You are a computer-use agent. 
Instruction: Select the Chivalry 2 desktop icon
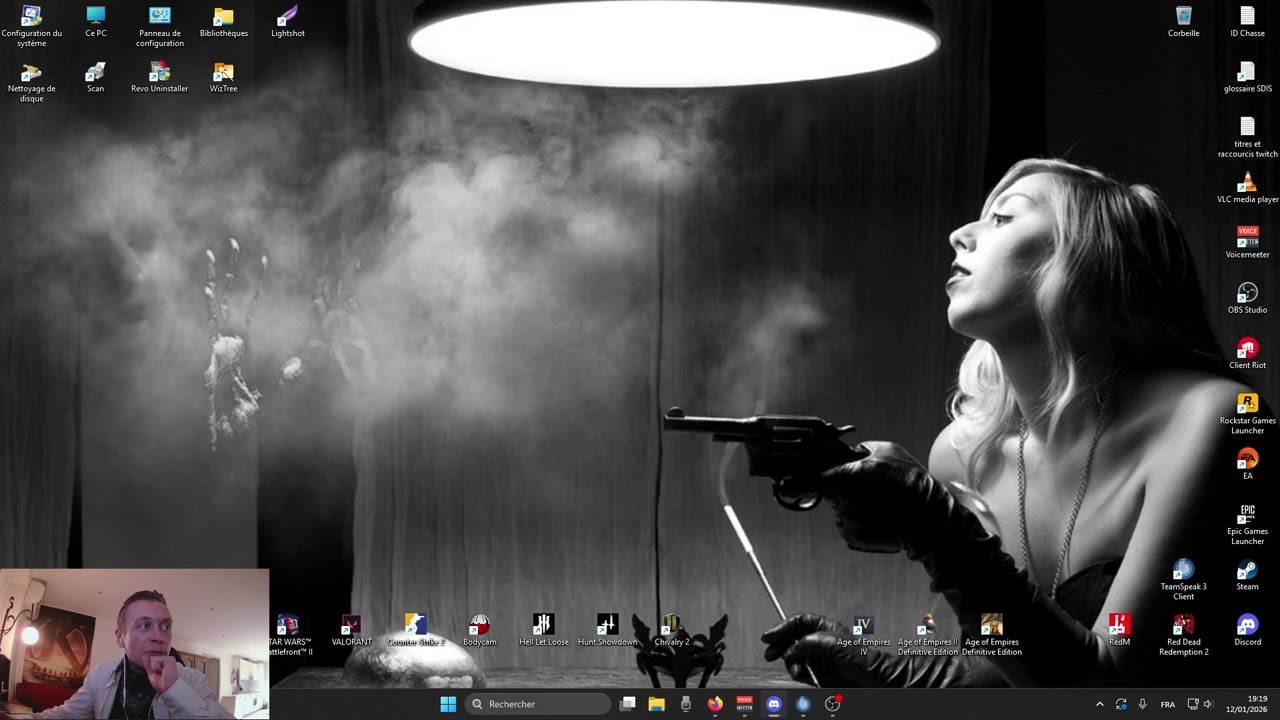click(x=671, y=630)
